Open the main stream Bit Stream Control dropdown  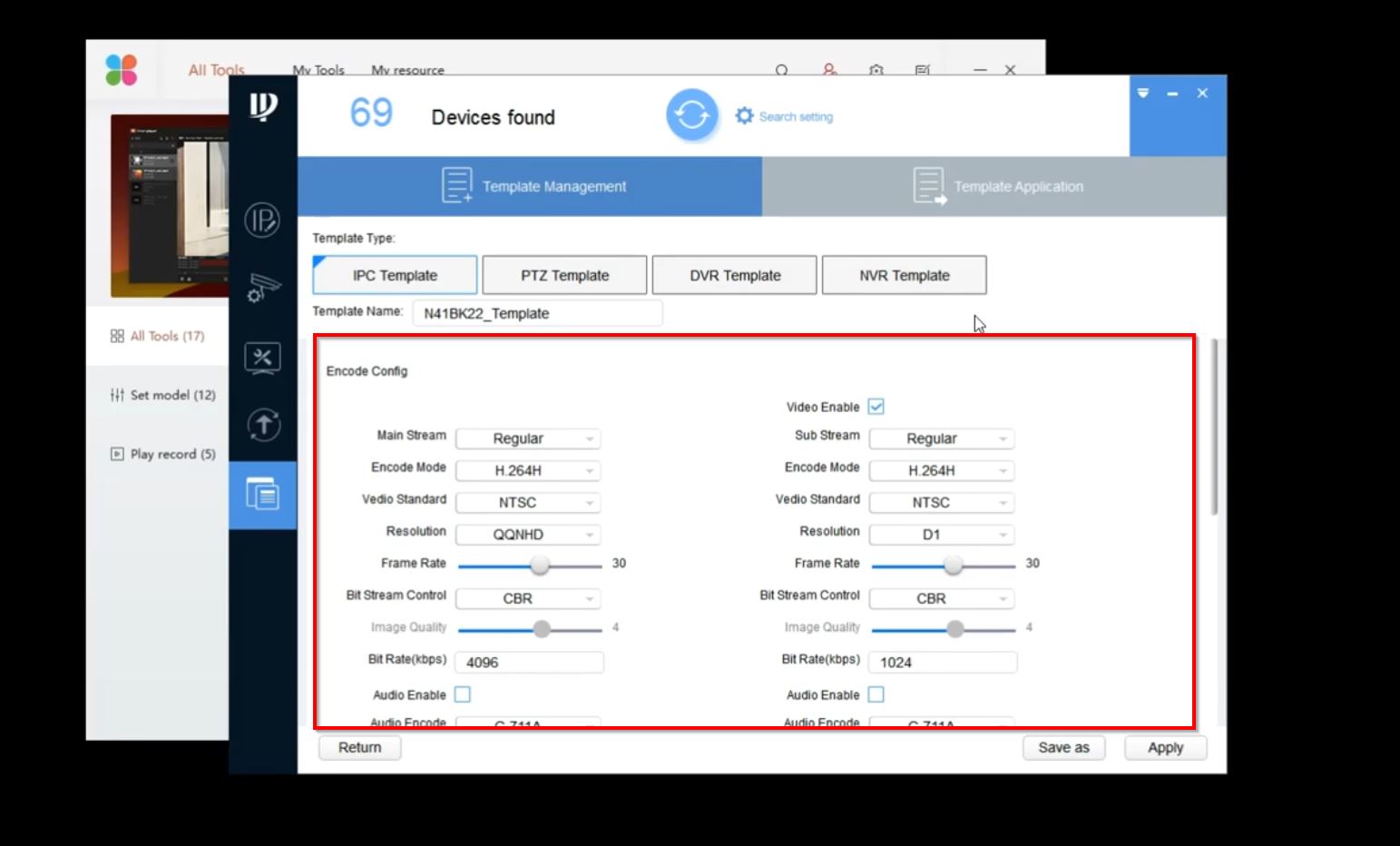coord(528,598)
